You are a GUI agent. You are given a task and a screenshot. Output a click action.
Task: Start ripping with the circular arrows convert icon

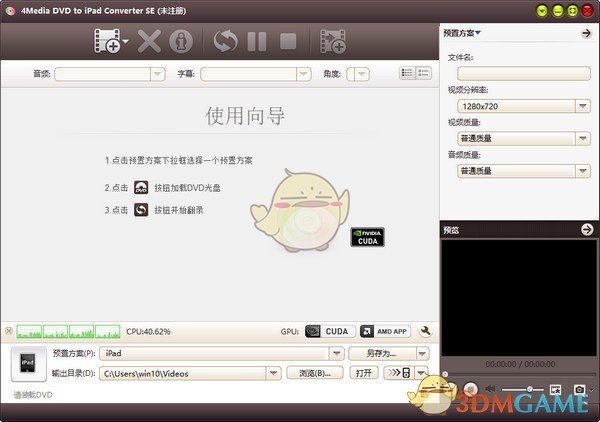(225, 41)
